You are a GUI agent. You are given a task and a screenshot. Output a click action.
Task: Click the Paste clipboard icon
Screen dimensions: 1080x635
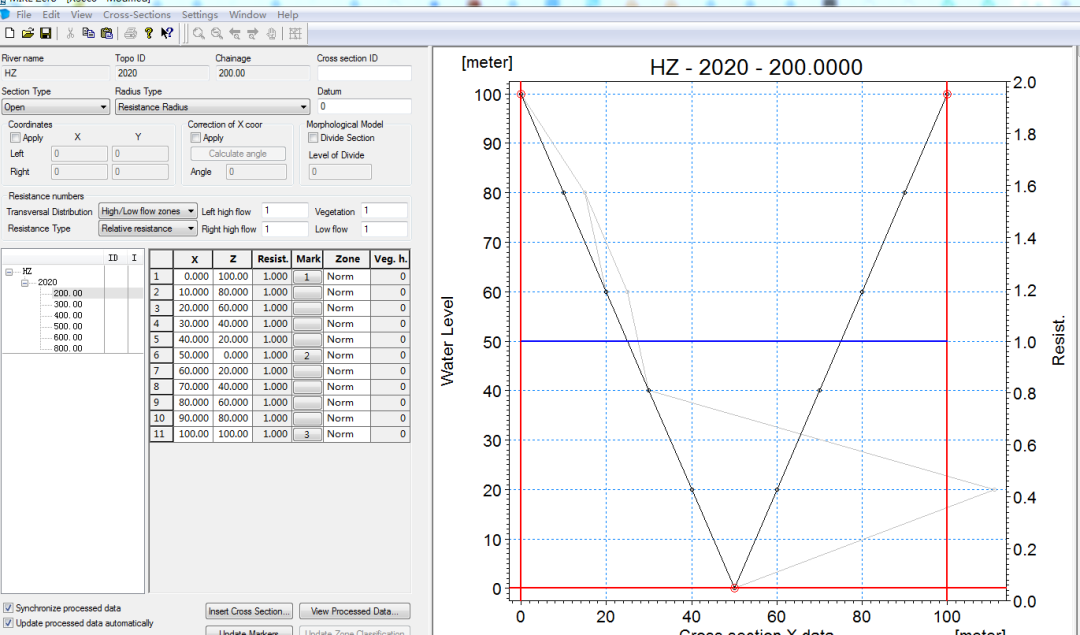pos(106,33)
